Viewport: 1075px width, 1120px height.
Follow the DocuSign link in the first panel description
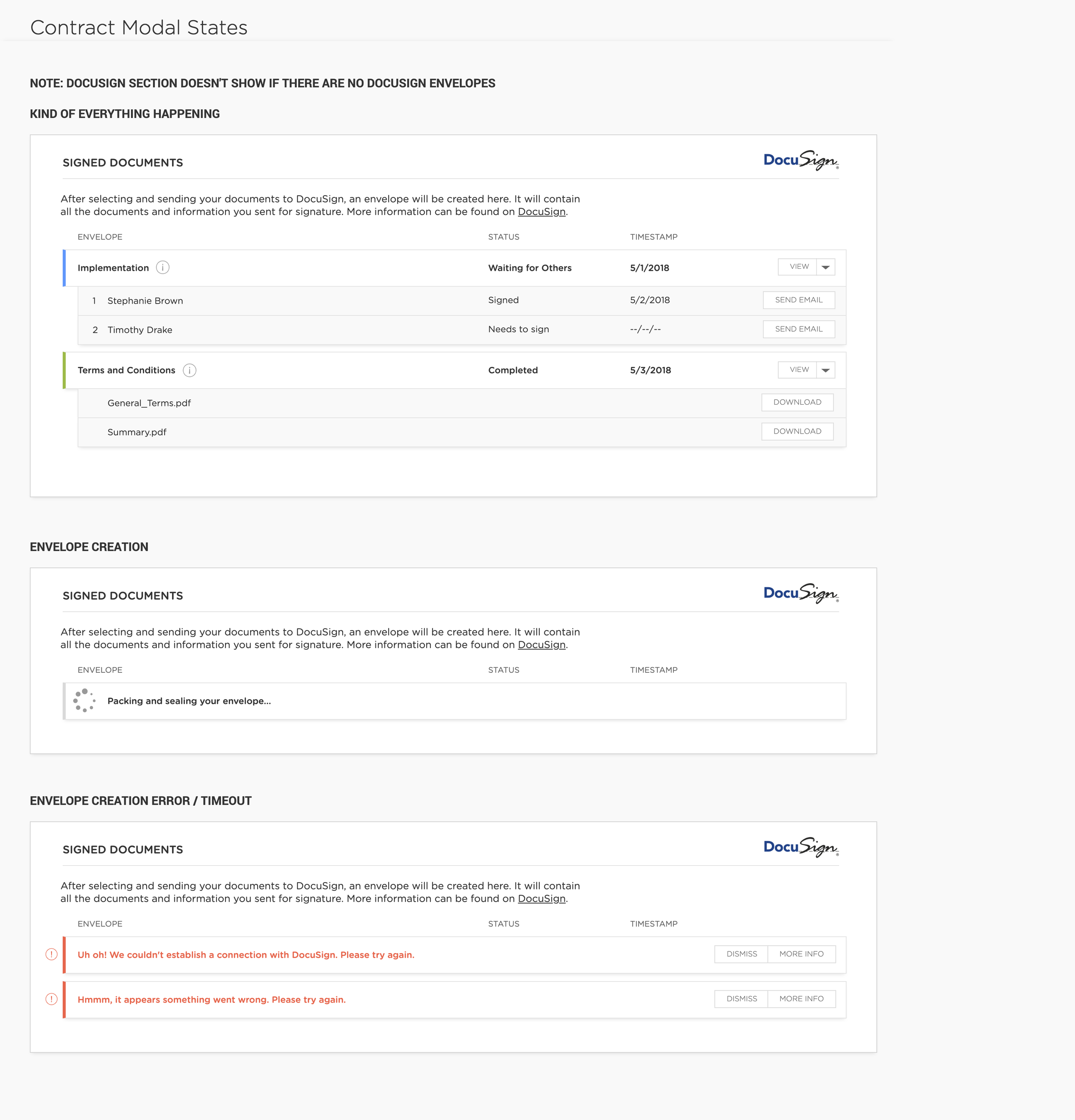(541, 212)
